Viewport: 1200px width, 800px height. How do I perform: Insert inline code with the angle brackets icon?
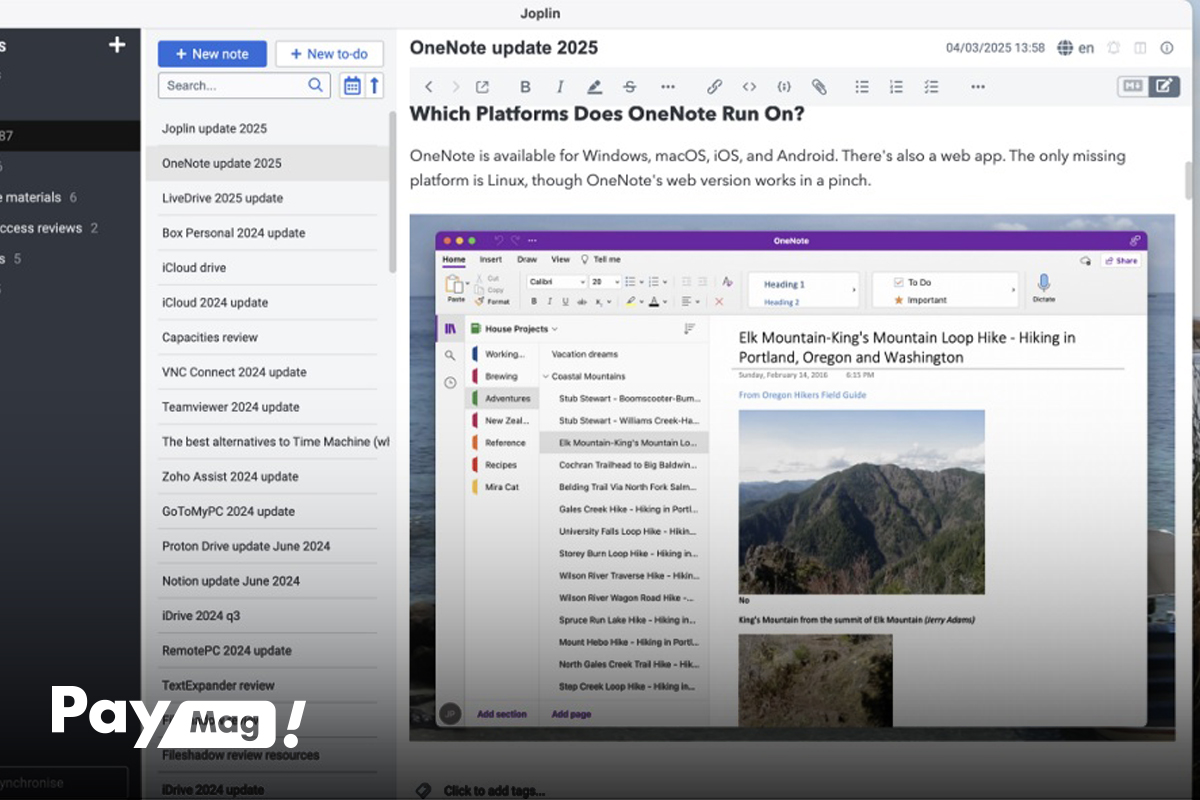[749, 87]
